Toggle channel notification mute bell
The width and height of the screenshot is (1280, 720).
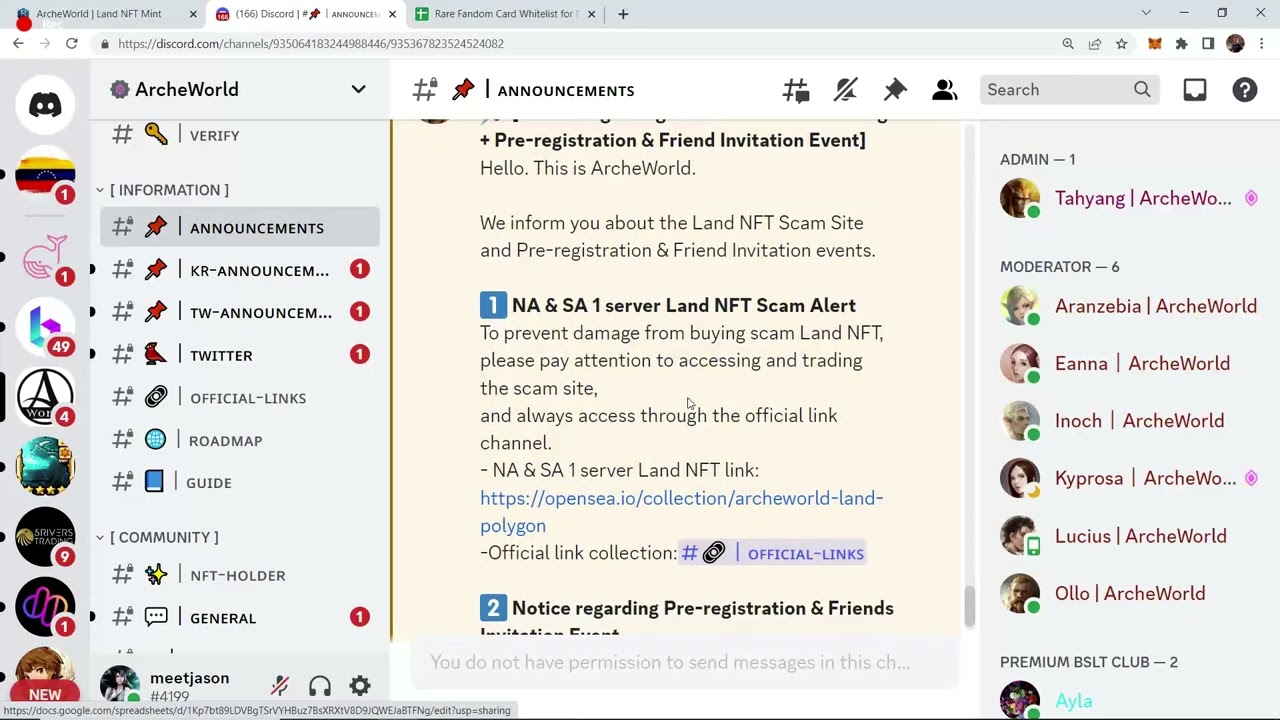click(x=845, y=90)
